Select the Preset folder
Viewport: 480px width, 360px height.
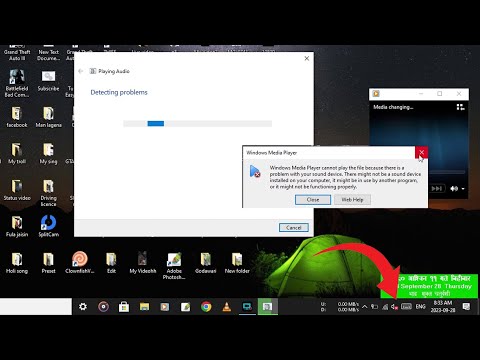48,263
